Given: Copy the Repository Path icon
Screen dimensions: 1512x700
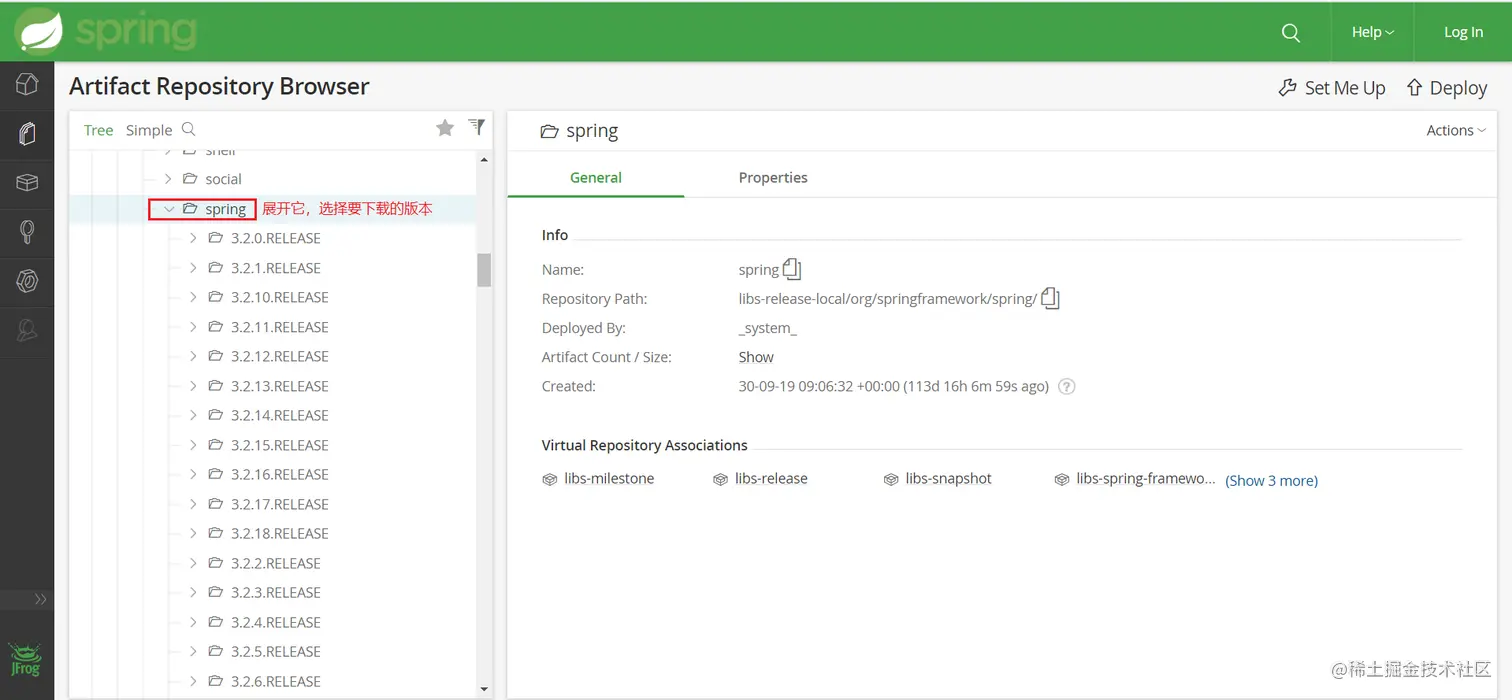Looking at the screenshot, I should (1050, 298).
